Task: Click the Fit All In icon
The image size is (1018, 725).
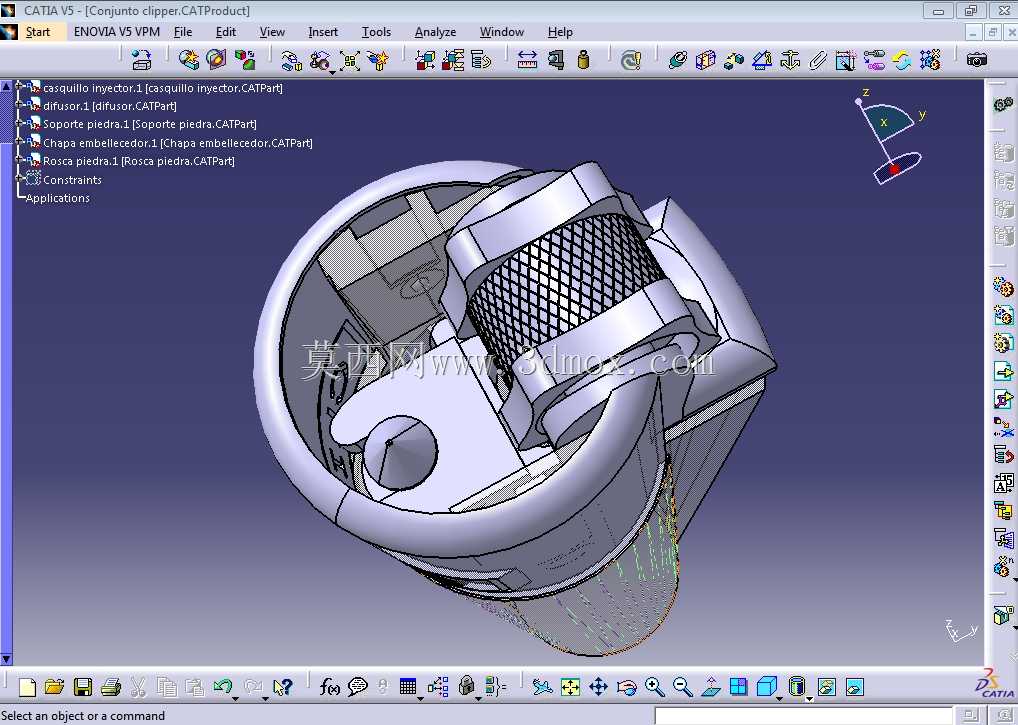Action: coord(570,687)
